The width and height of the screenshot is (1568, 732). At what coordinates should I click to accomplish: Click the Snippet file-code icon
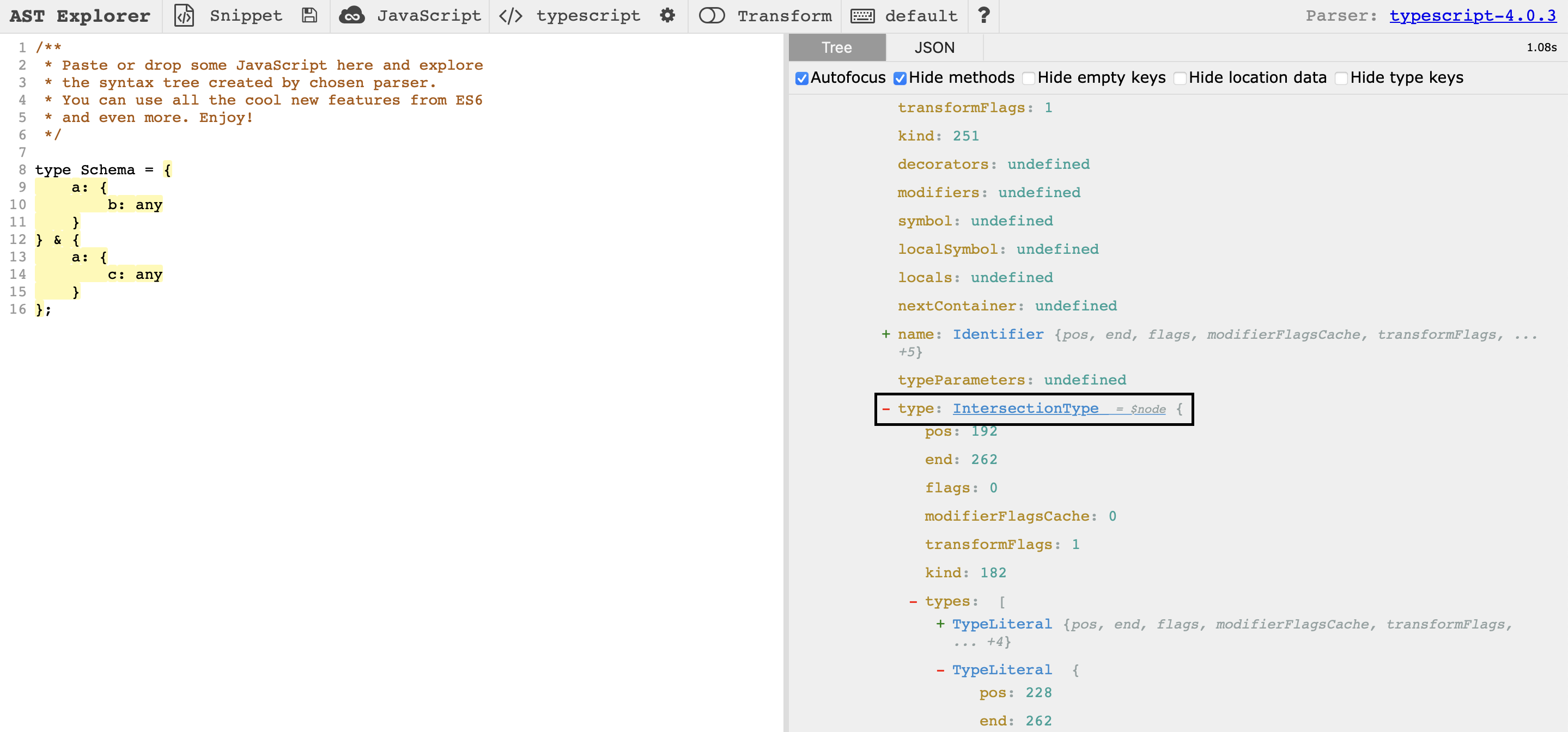184,16
